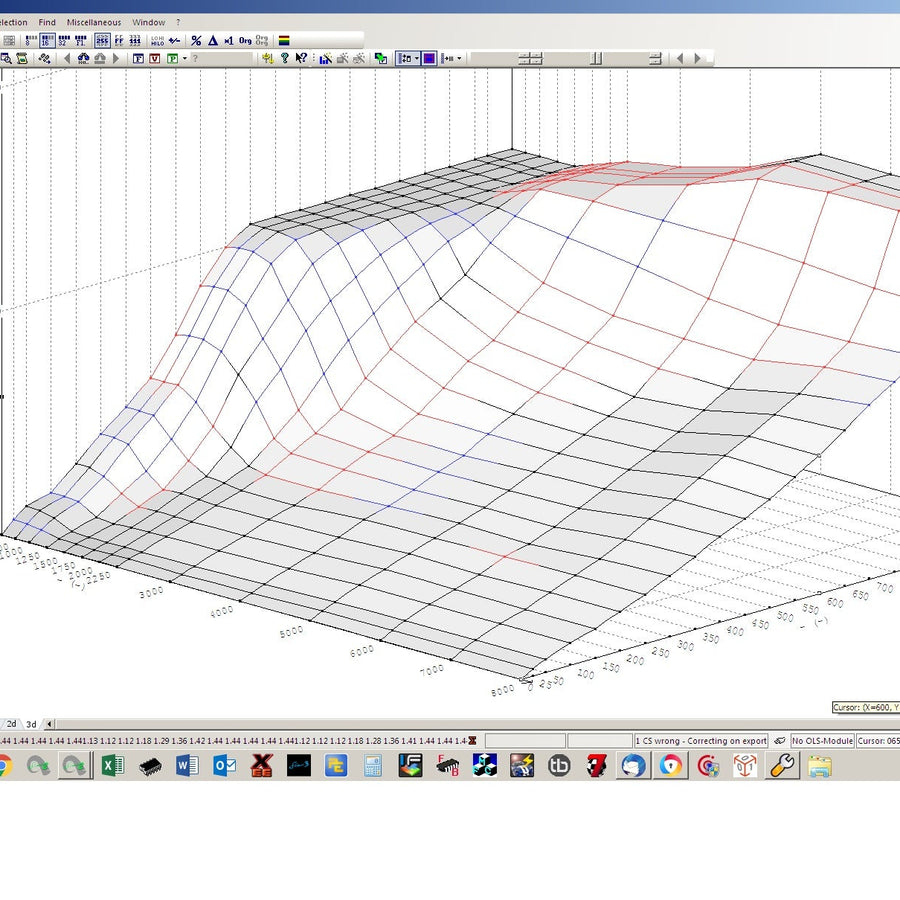Click the grid table icon in top toolbar
This screenshot has height=900, width=900.
9,41
